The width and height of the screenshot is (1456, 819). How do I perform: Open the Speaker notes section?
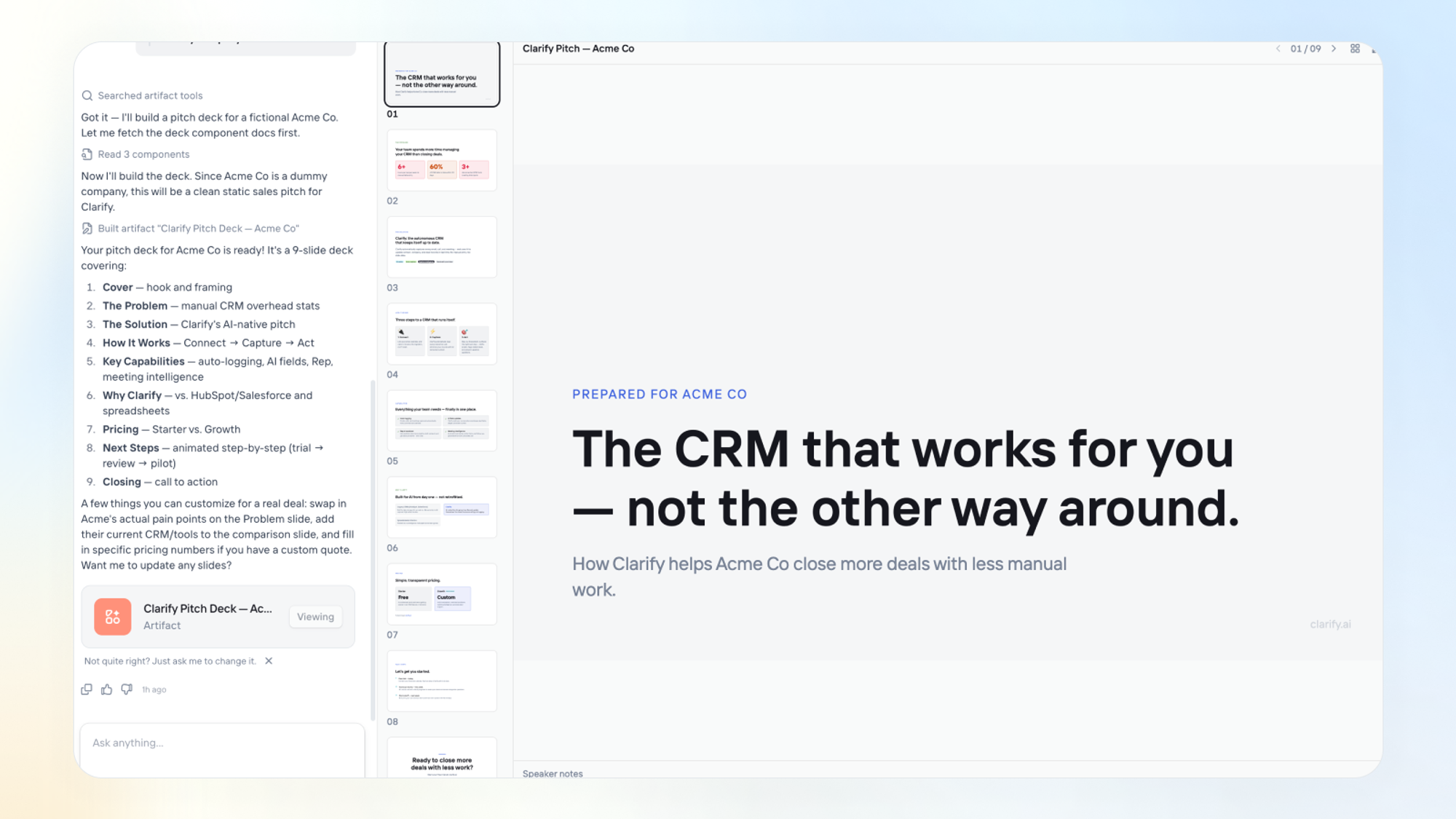(553, 773)
